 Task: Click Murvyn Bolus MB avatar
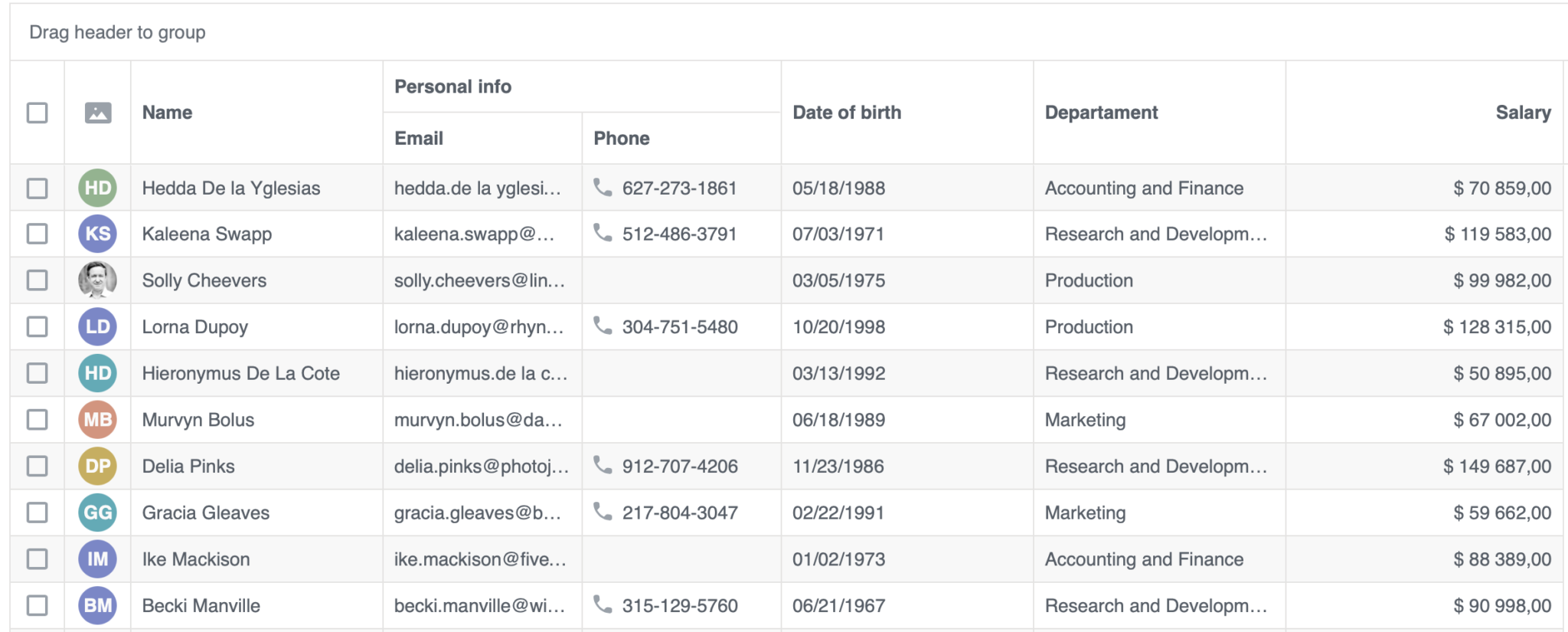click(x=97, y=420)
